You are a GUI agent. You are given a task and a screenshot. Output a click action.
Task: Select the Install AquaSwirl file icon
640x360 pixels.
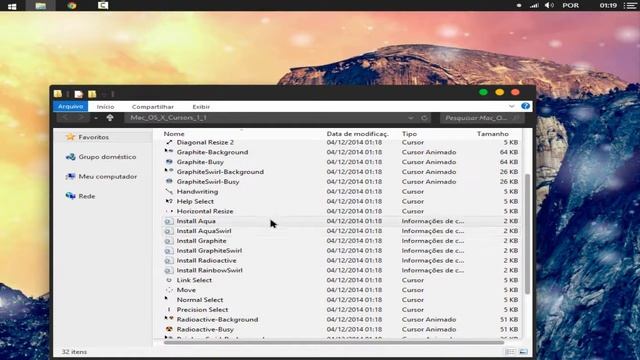point(169,231)
